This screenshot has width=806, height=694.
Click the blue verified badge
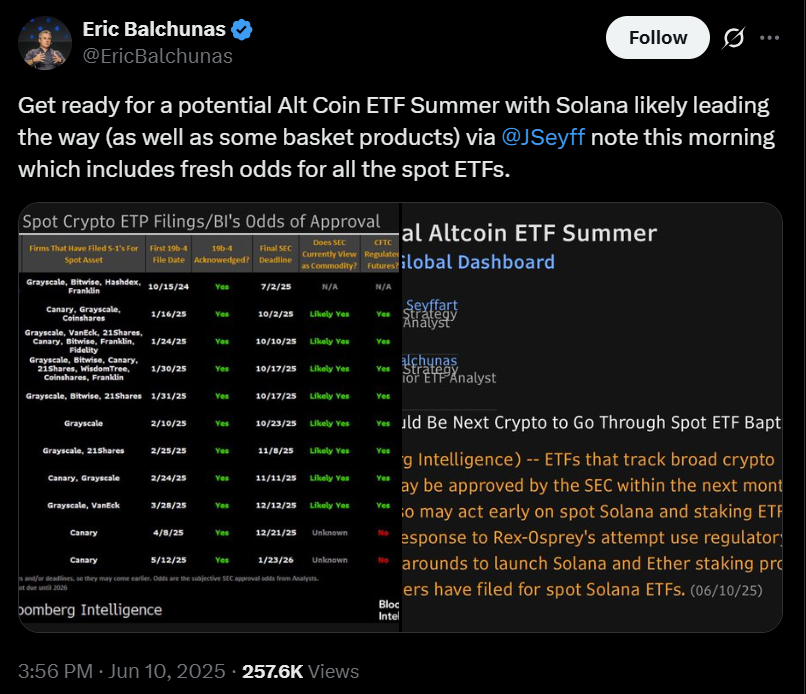242,29
